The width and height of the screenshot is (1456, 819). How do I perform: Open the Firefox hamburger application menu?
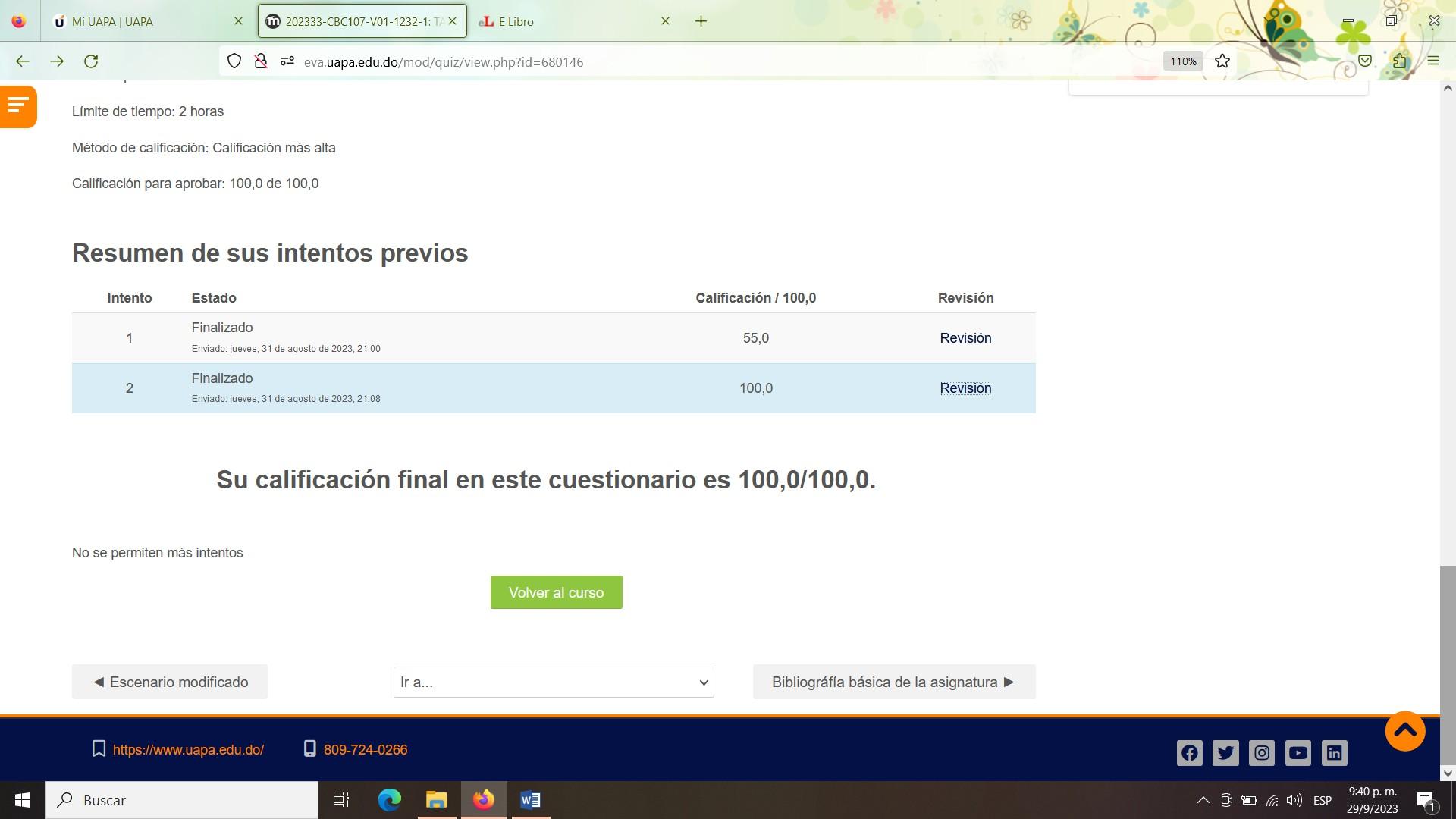pos(1432,61)
